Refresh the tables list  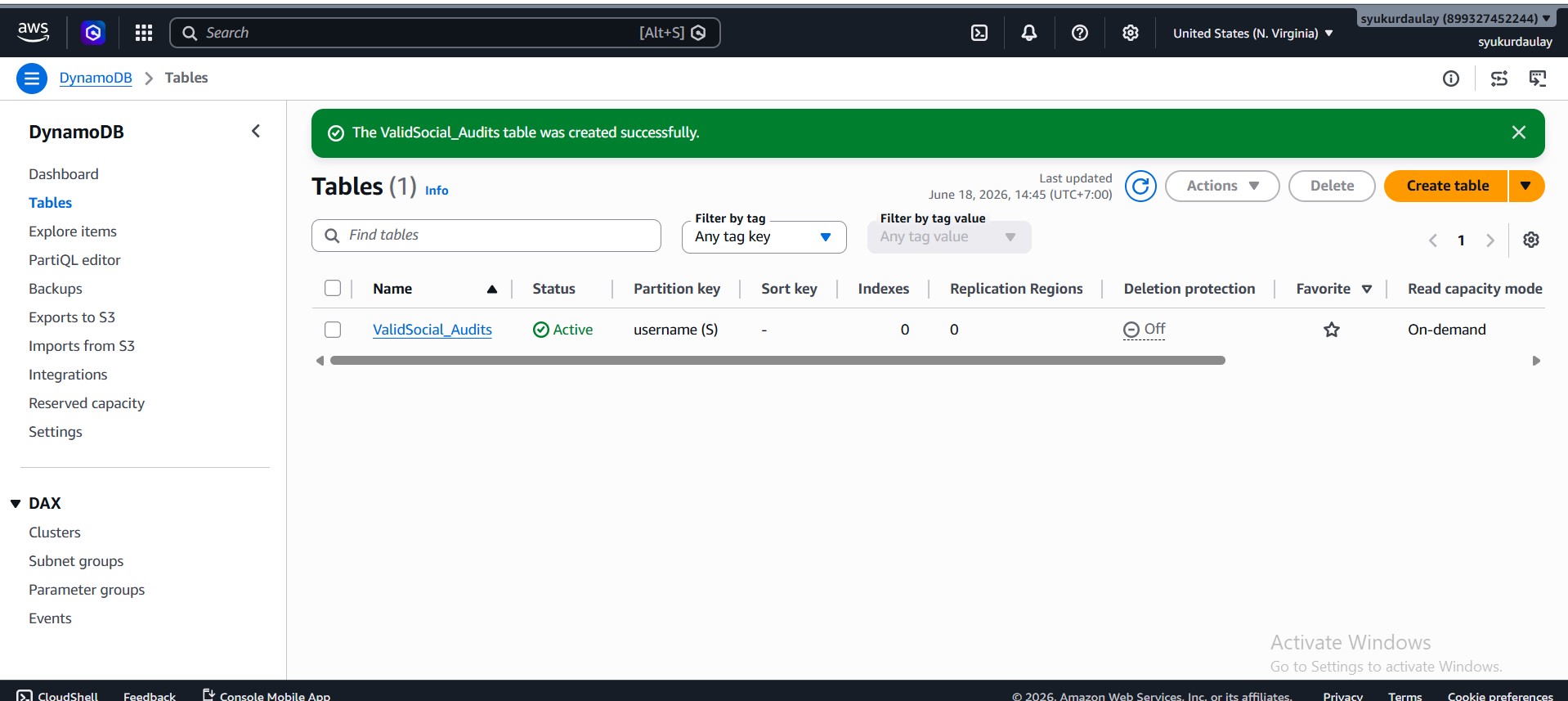coord(1140,186)
